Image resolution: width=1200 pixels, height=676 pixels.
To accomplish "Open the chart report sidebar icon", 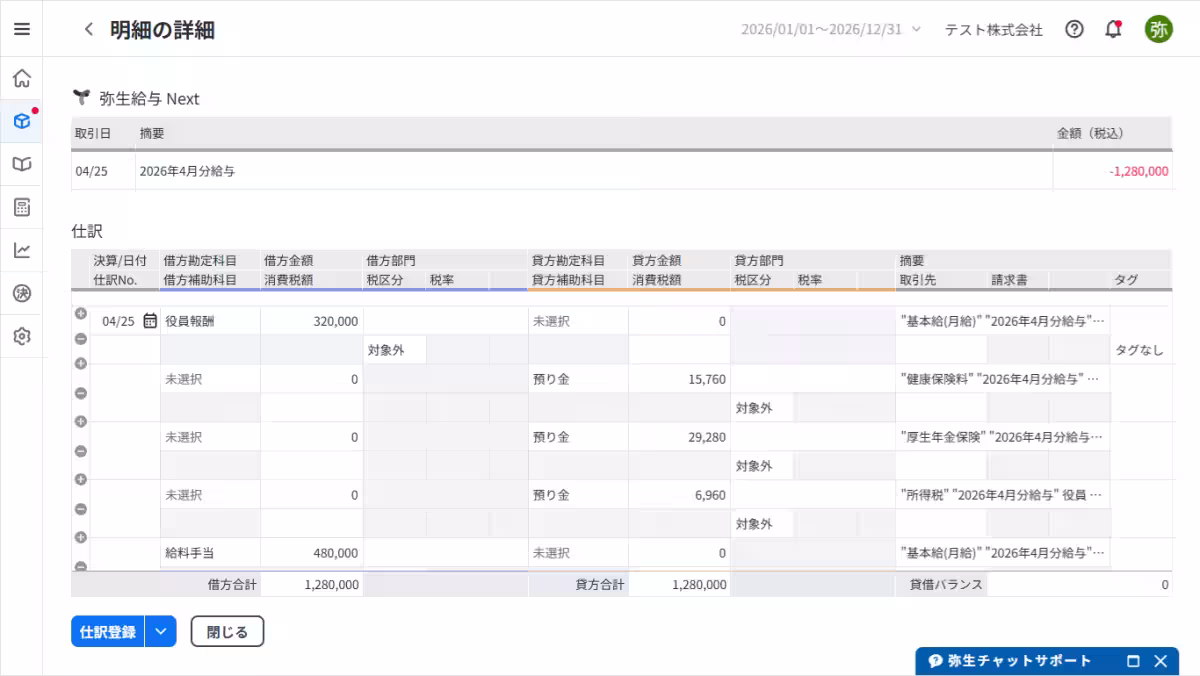I will (21, 250).
